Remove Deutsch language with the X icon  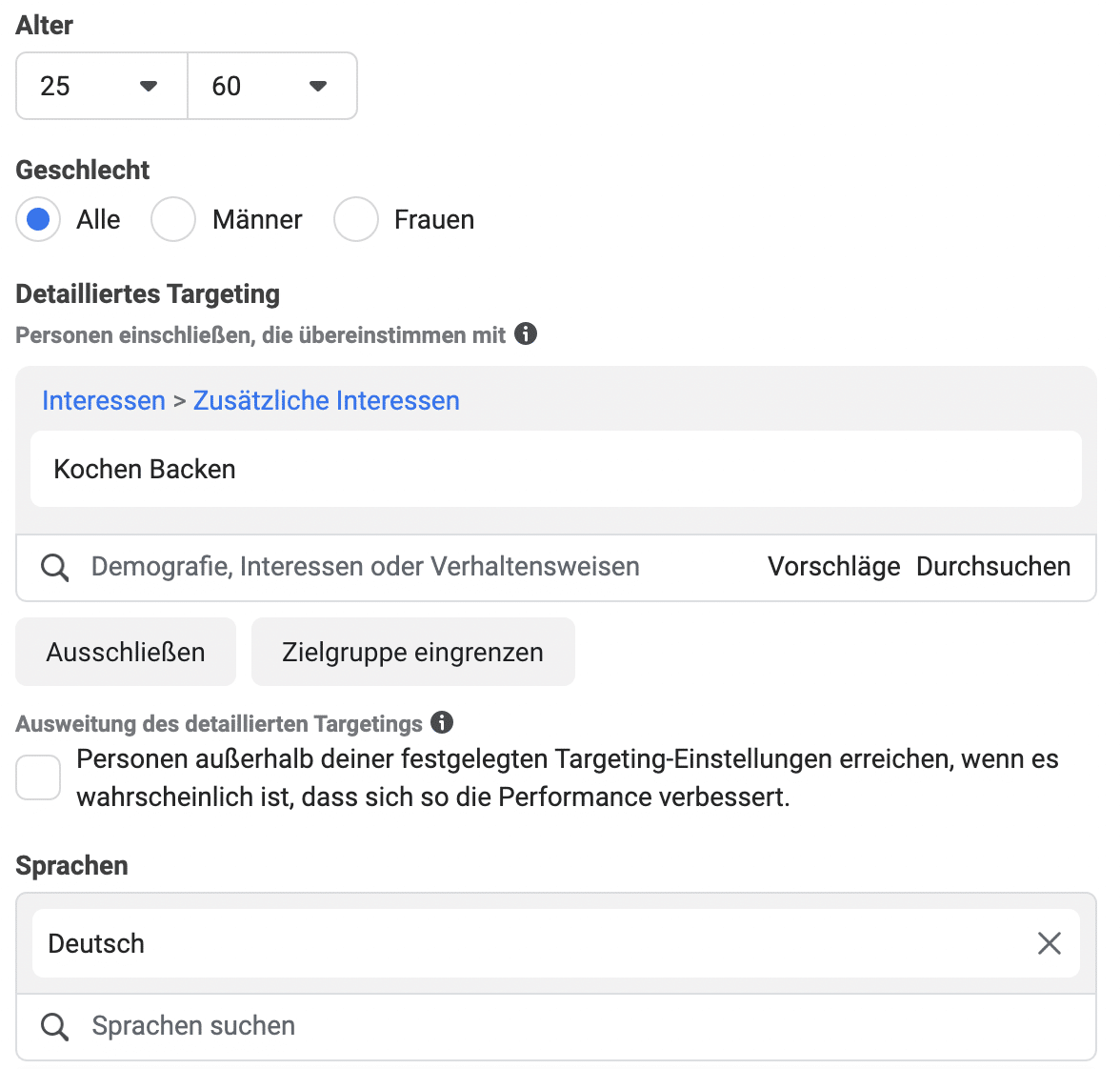(1050, 943)
